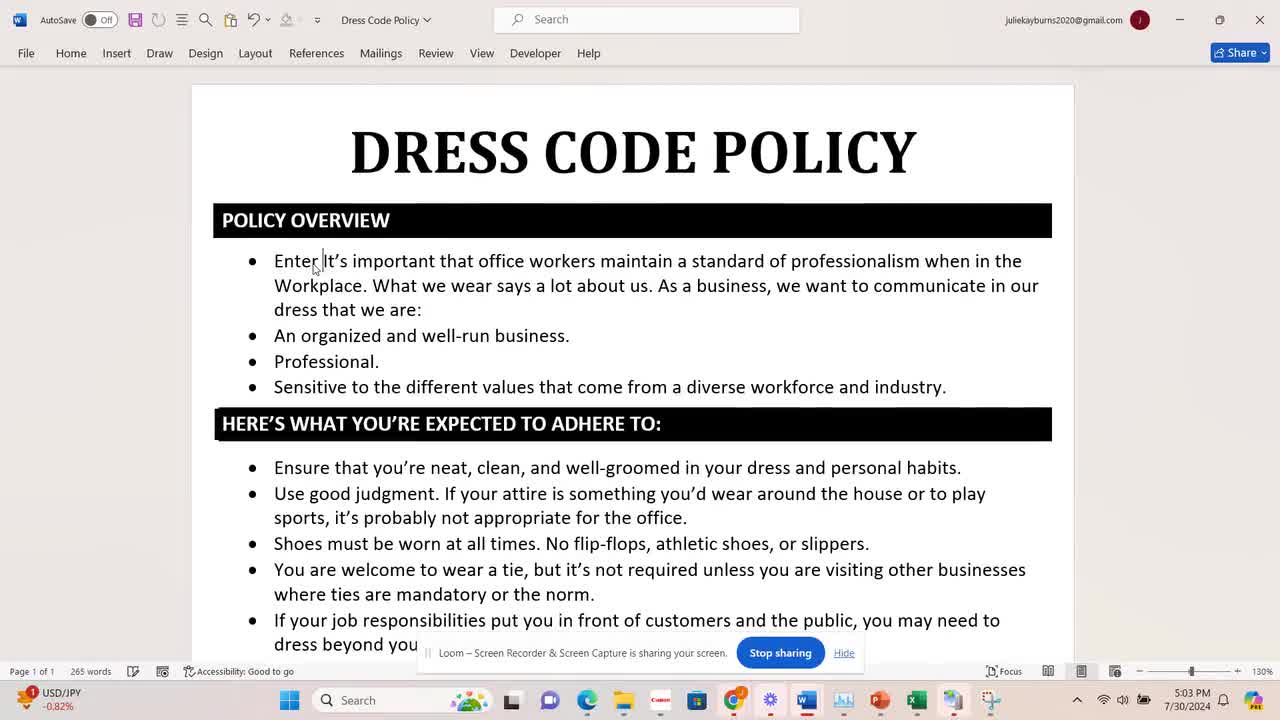
Task: Show hidden icons chevron in system tray
Action: [x=1077, y=700]
